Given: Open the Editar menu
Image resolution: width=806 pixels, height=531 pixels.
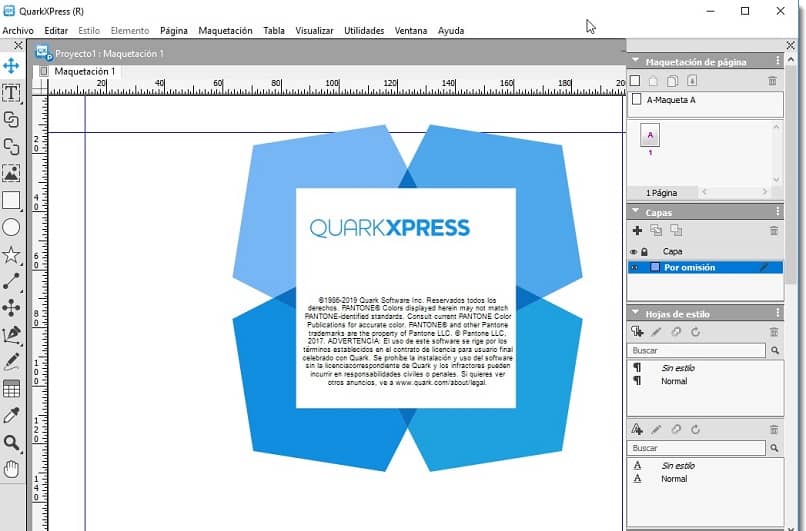Looking at the screenshot, I should coord(56,31).
